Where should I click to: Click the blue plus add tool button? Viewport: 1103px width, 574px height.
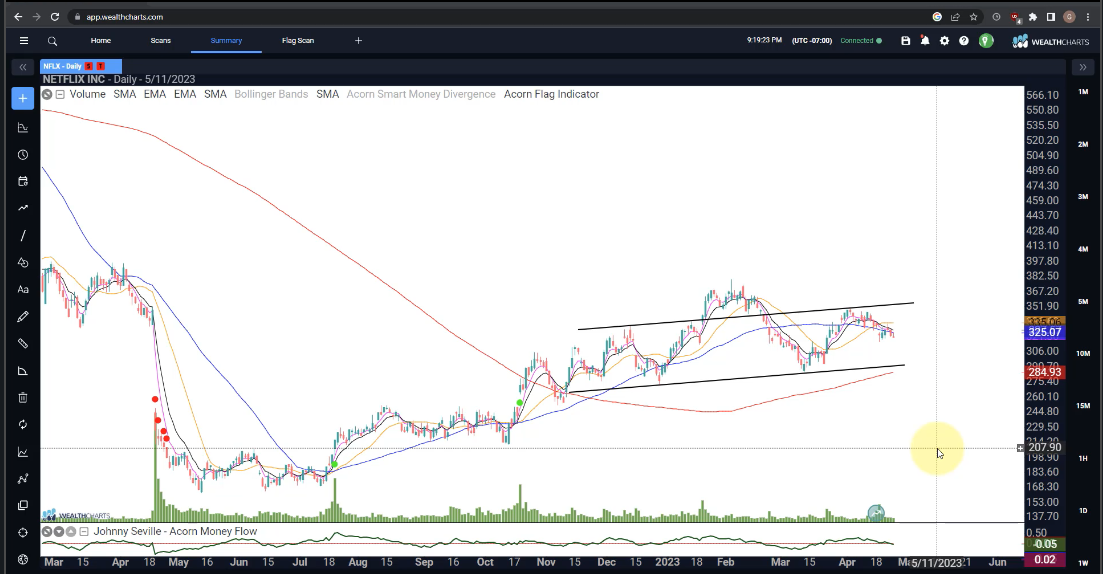pos(23,98)
